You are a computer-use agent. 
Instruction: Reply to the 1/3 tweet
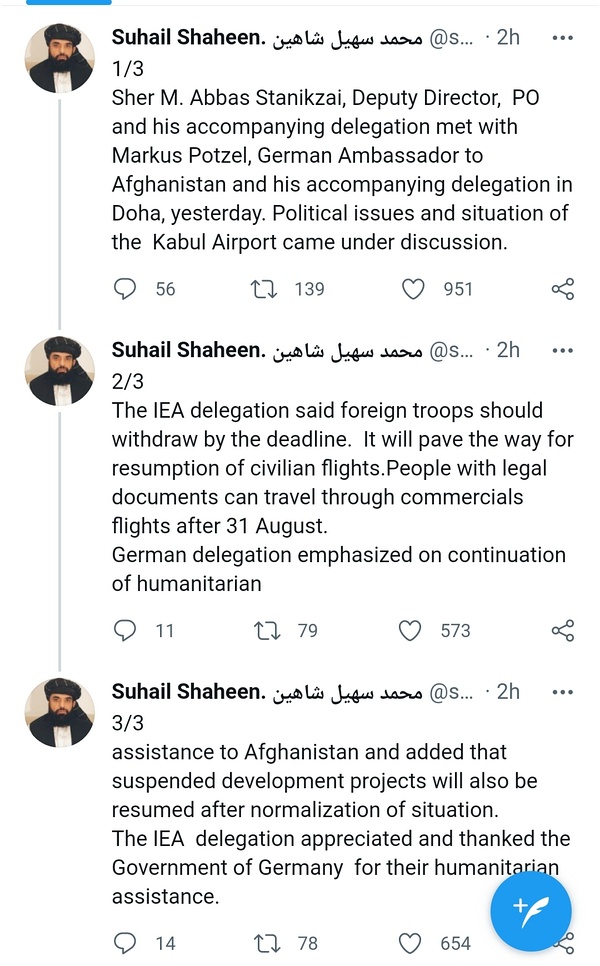tap(125, 289)
